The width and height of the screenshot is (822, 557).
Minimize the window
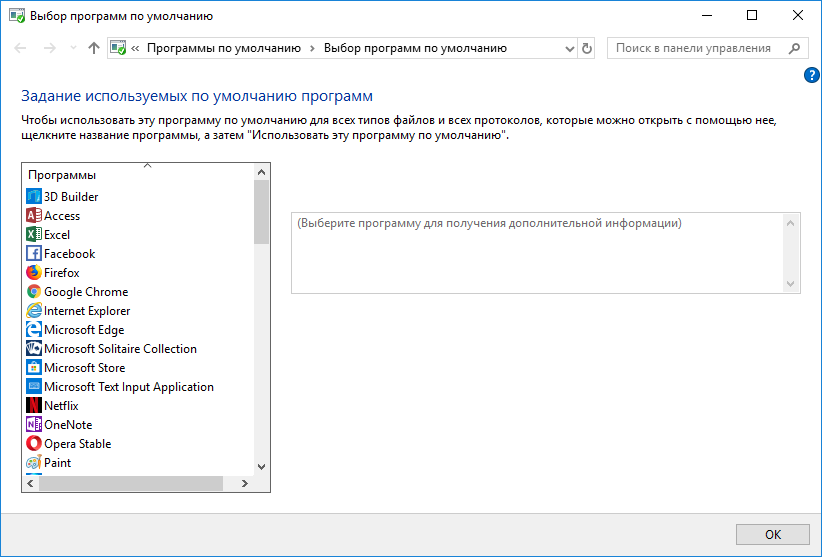707,15
